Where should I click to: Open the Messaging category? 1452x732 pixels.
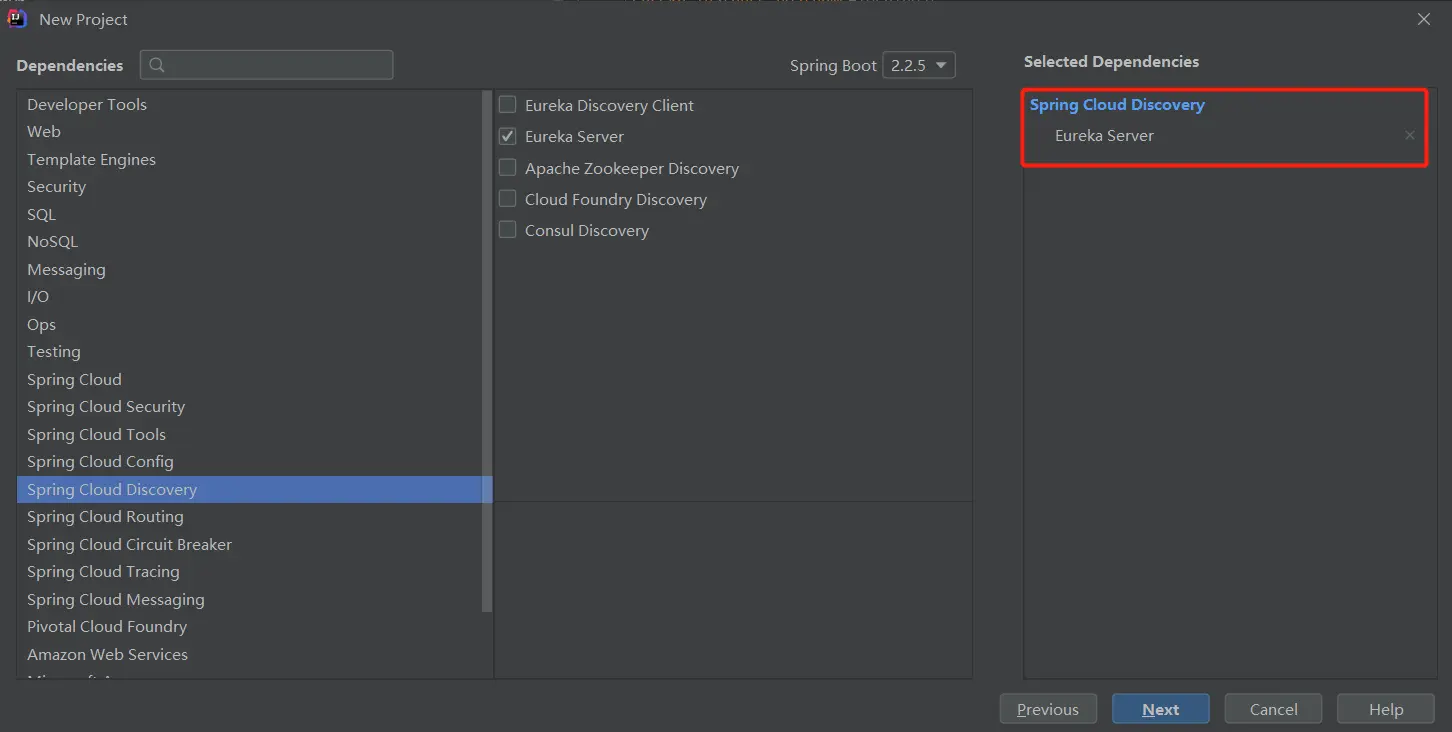coord(249,269)
